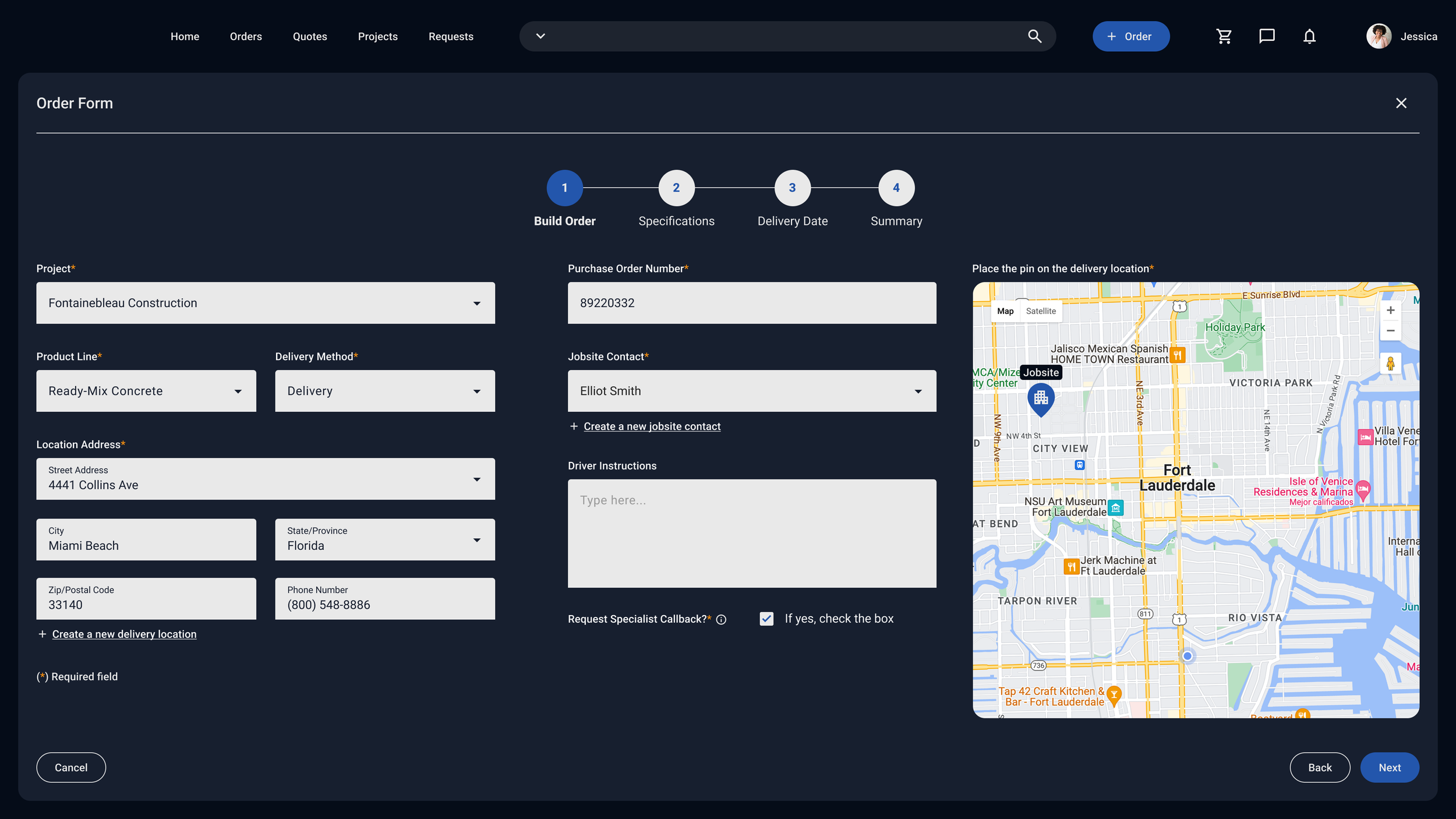The height and width of the screenshot is (819, 1456).
Task: Open the shopping cart icon
Action: tap(1224, 37)
